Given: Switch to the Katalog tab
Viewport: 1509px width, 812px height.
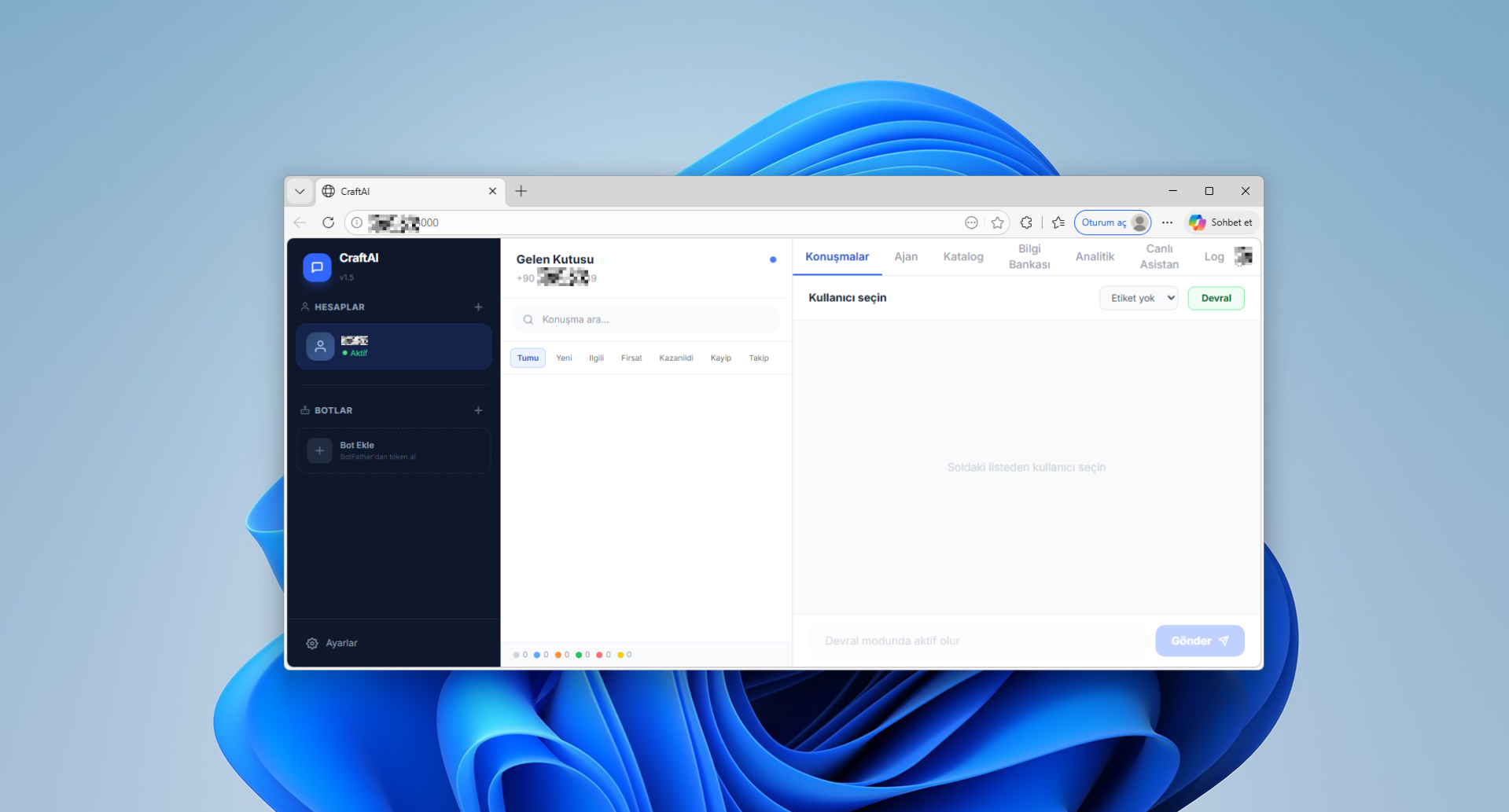Looking at the screenshot, I should click(962, 257).
